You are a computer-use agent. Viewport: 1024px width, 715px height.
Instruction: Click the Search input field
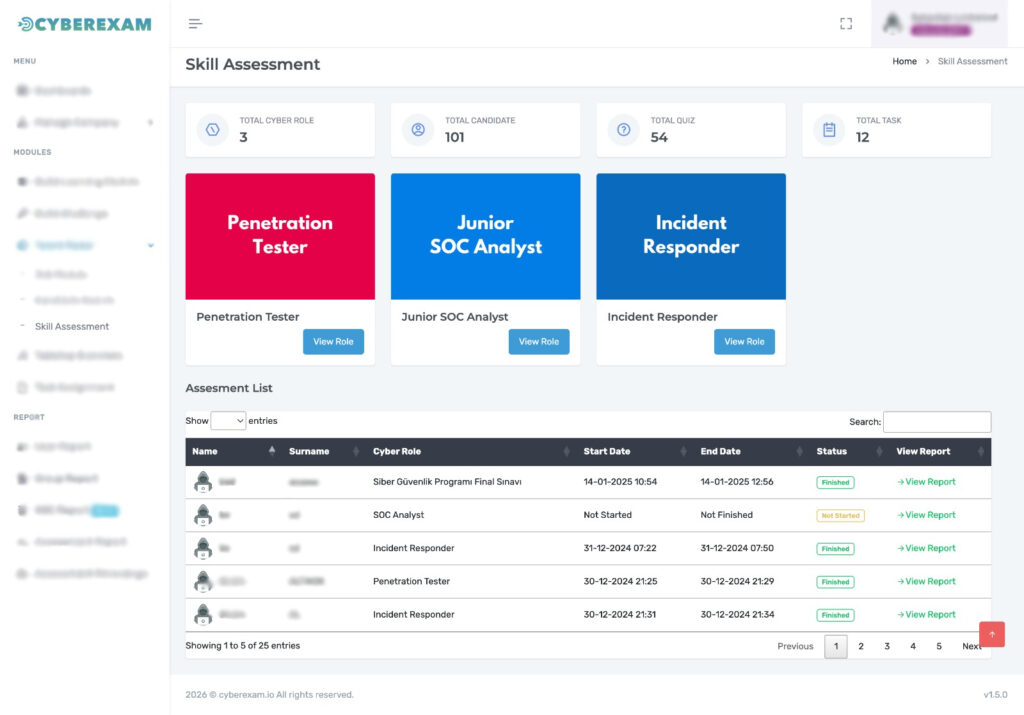[937, 422]
